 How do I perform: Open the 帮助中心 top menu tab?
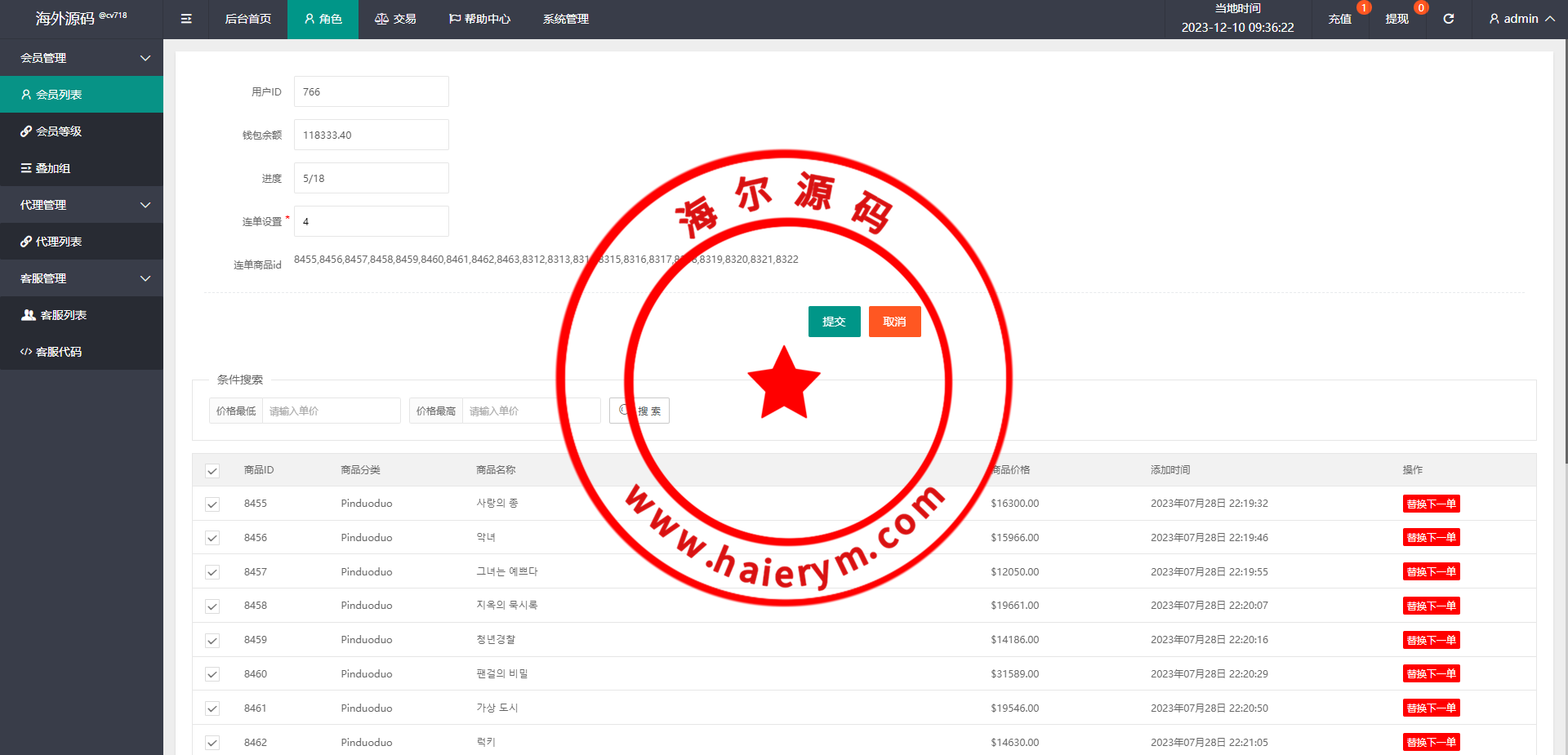[479, 19]
